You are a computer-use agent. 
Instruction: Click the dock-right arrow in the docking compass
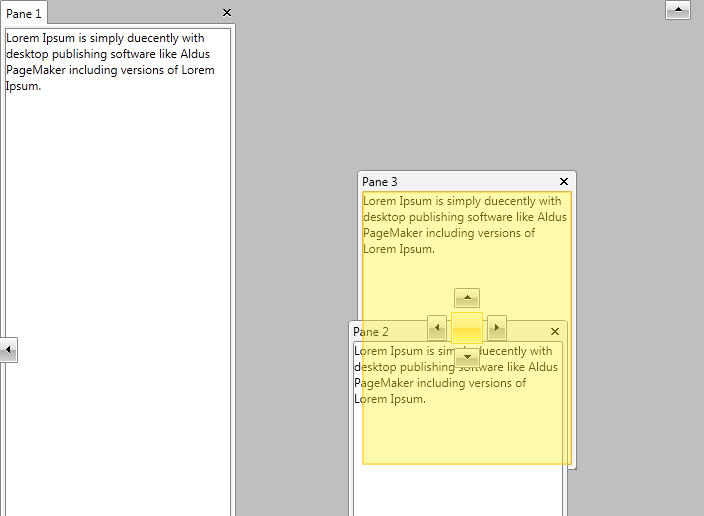click(x=497, y=328)
